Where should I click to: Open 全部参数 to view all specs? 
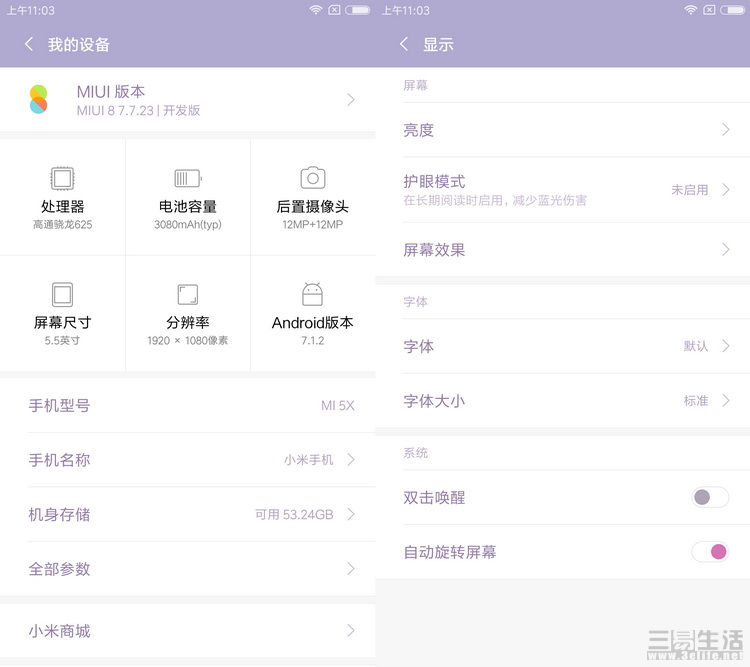tap(187, 569)
